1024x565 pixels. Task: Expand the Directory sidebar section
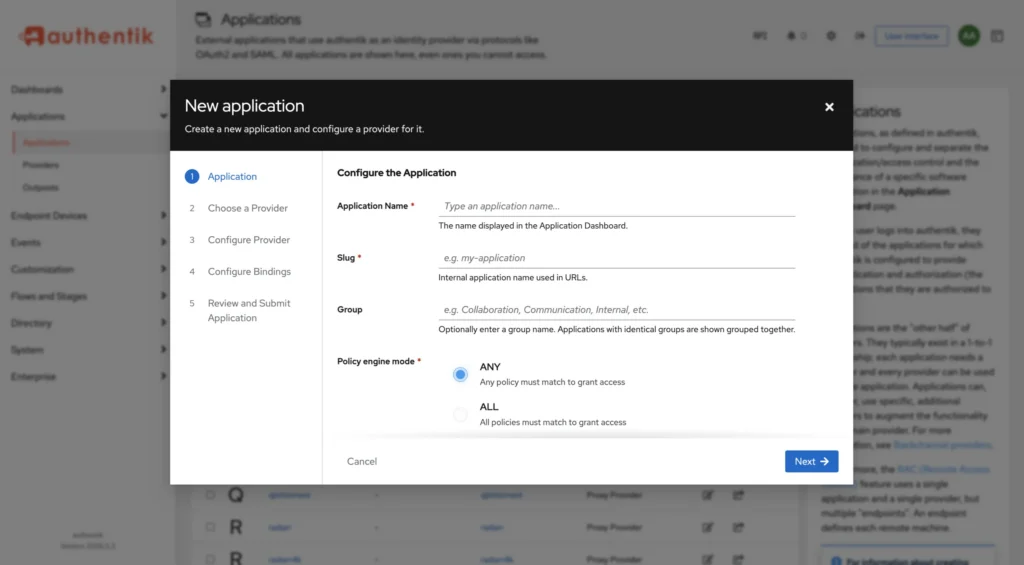88,323
